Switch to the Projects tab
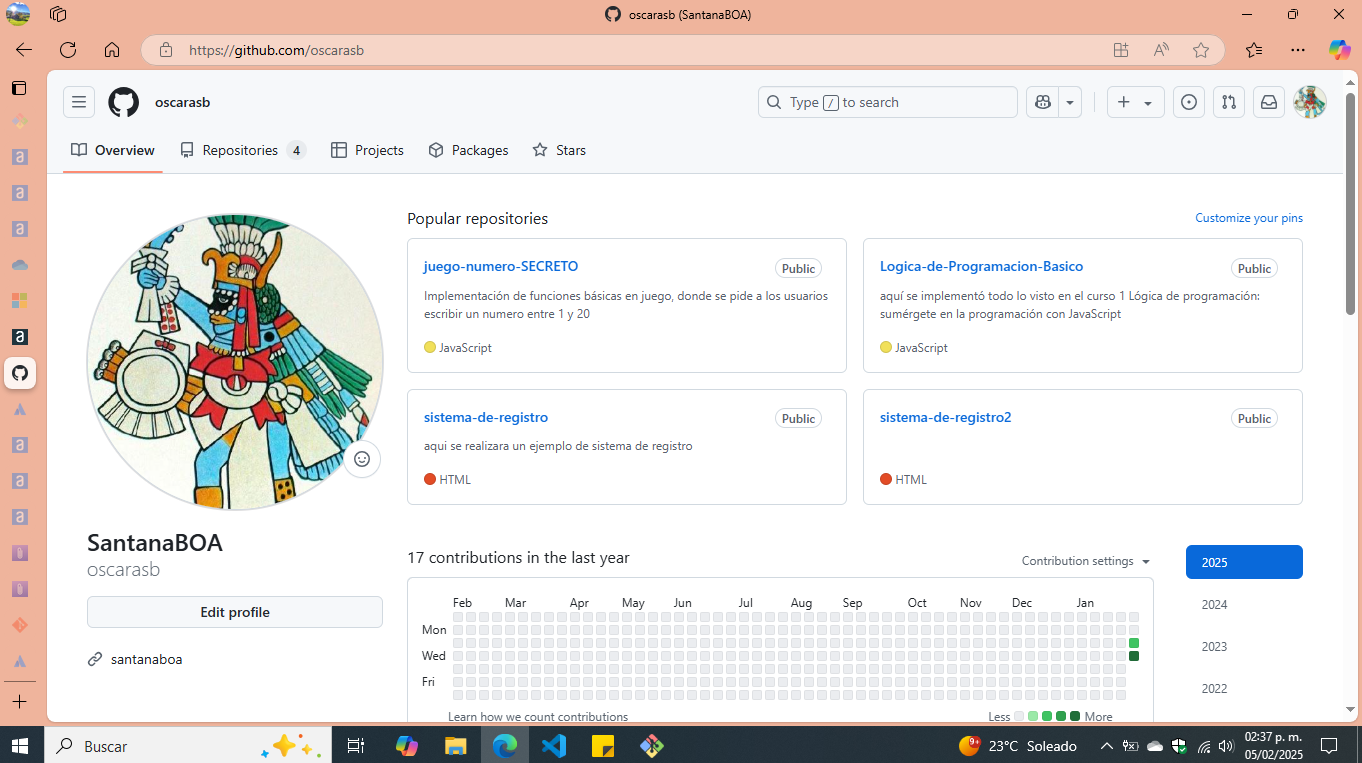 pos(367,150)
